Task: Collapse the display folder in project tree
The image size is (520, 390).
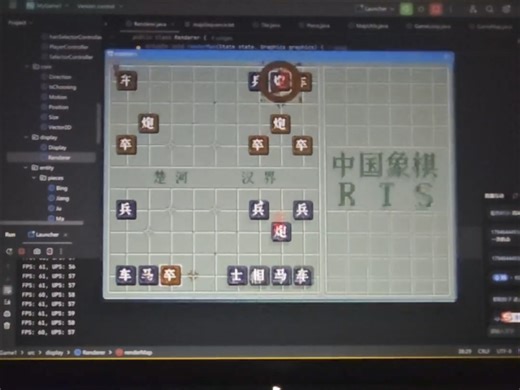Action: [27, 137]
